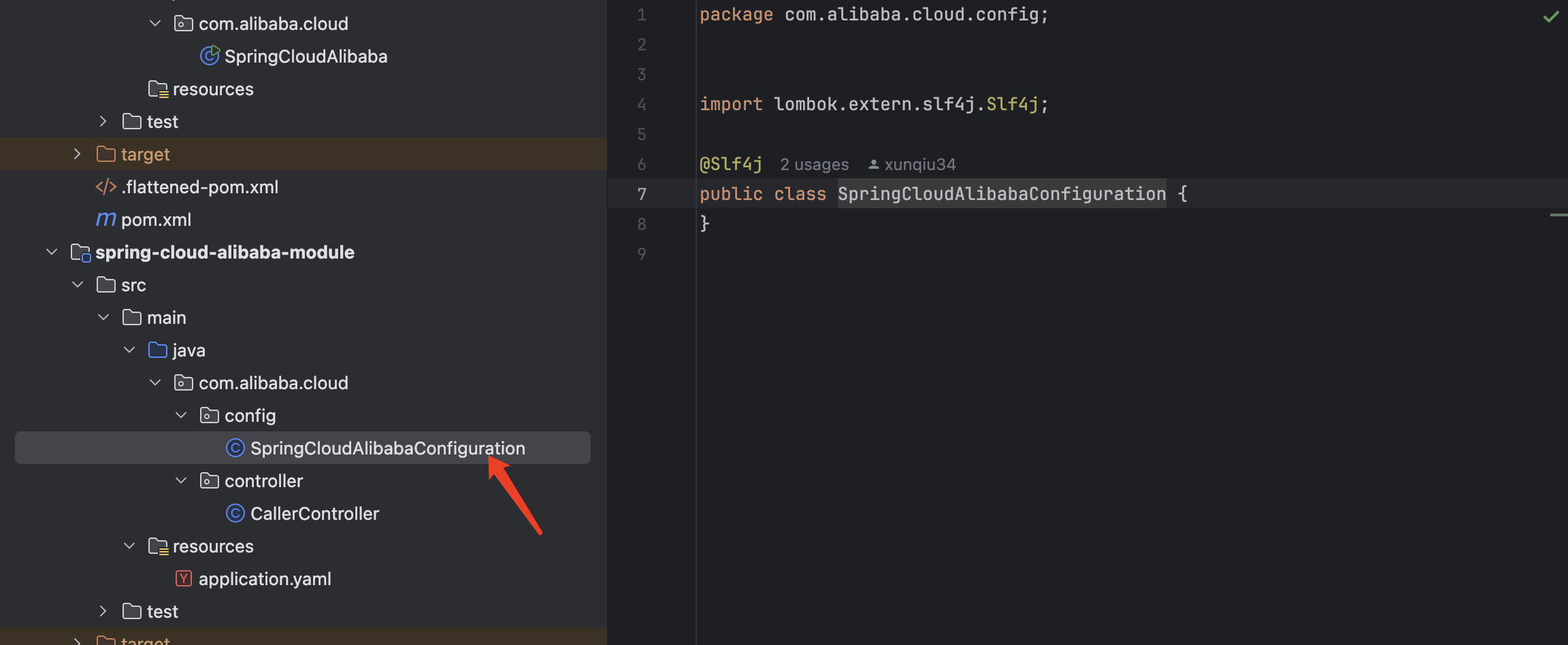
Task: Click the YAML icon beside application.yaml
Action: [x=184, y=578]
